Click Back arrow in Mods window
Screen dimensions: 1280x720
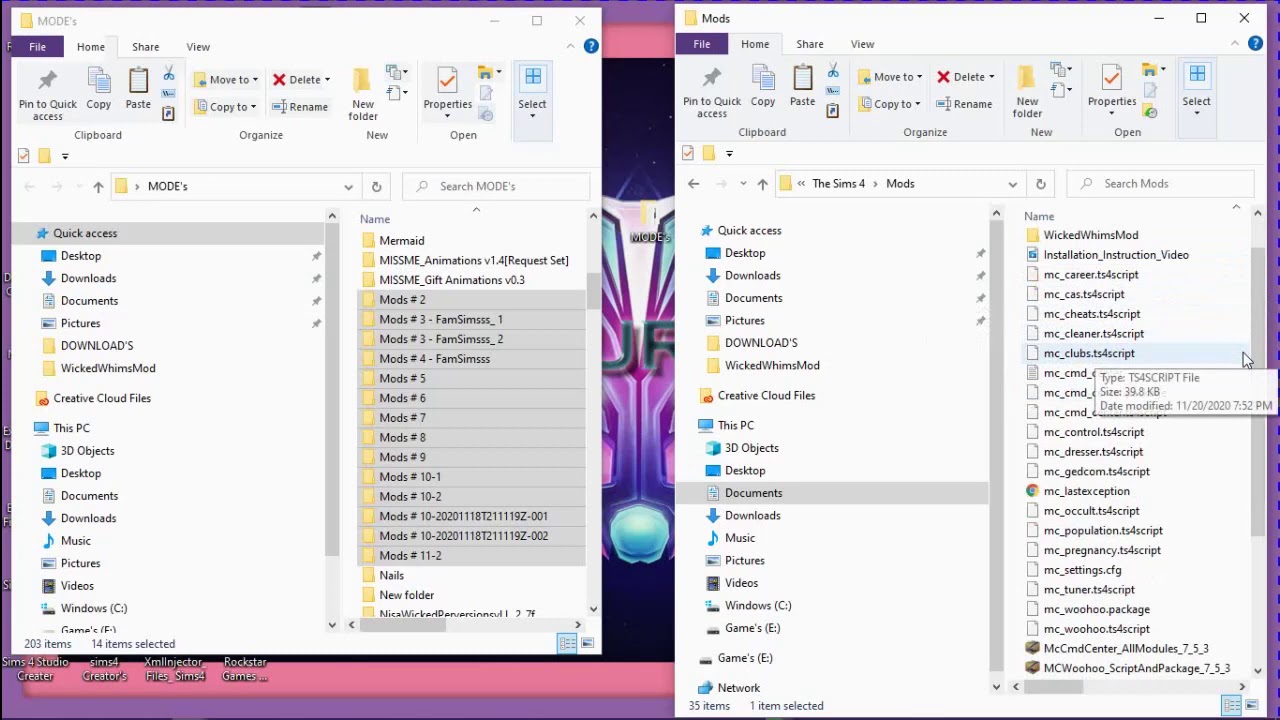693,184
